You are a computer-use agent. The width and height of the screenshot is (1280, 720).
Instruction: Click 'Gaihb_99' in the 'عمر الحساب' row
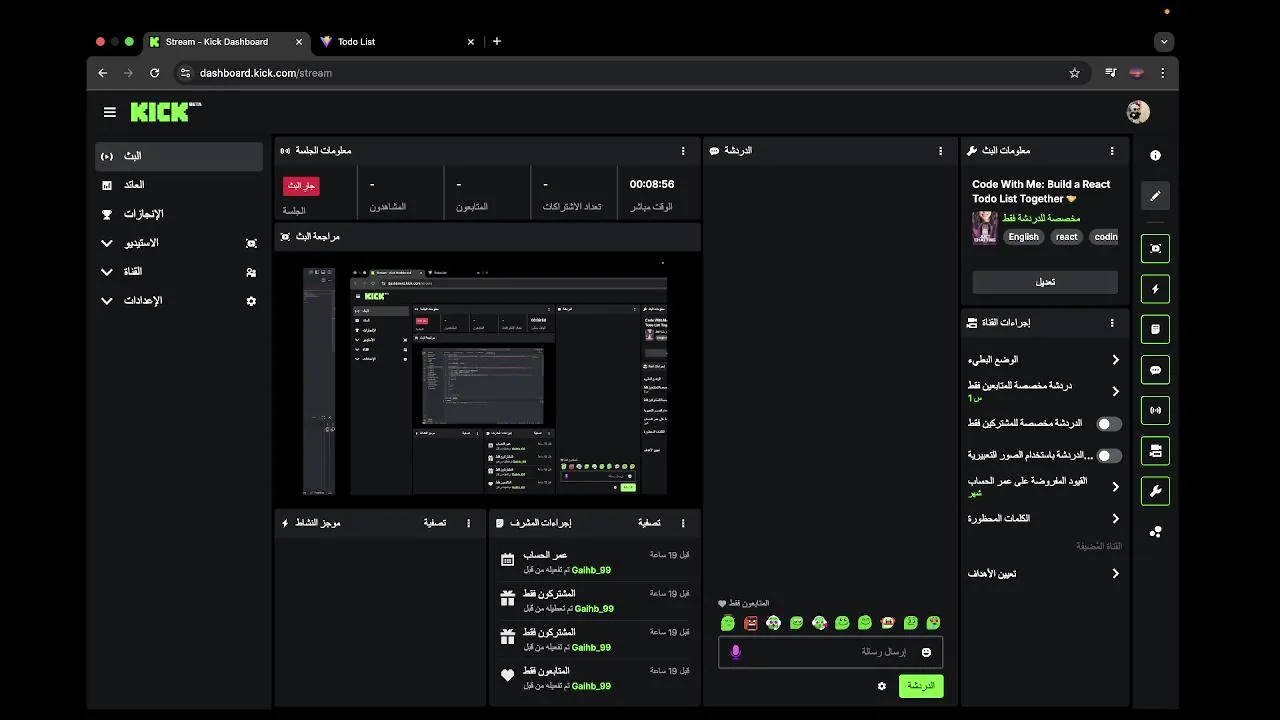pos(591,570)
